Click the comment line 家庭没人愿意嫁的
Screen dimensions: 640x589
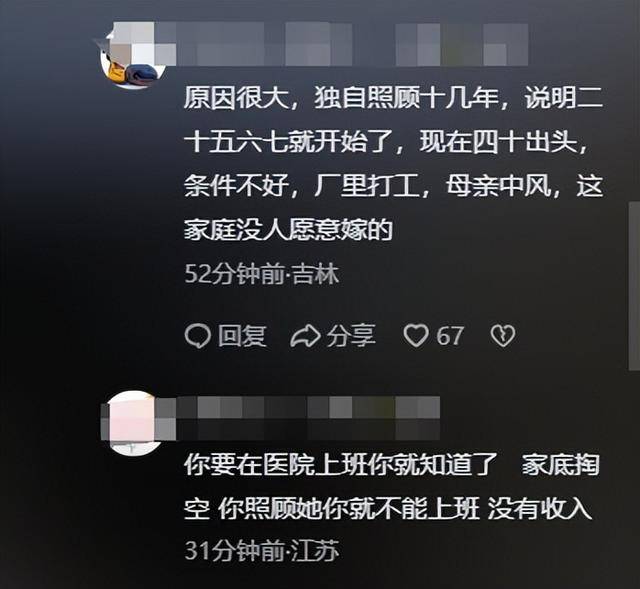click(x=288, y=230)
